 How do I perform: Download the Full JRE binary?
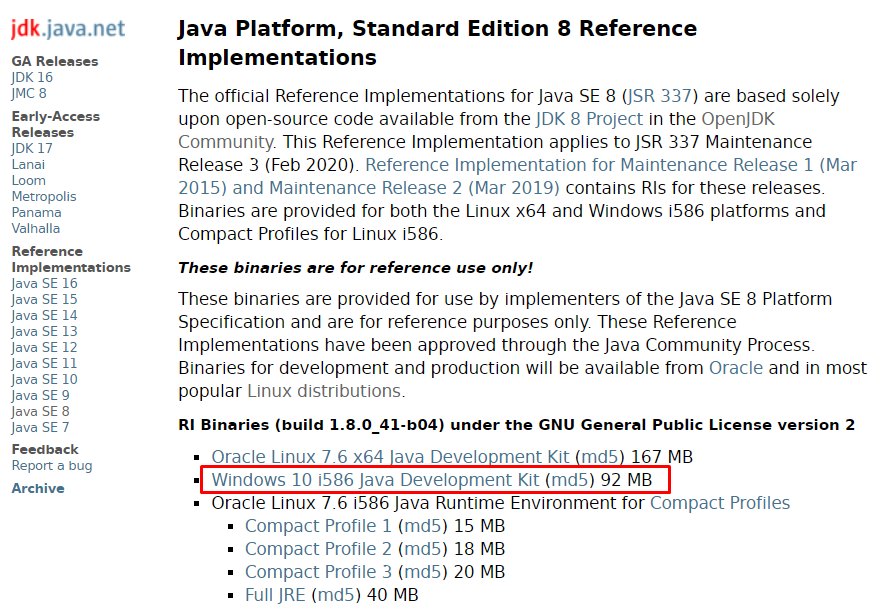click(274, 595)
